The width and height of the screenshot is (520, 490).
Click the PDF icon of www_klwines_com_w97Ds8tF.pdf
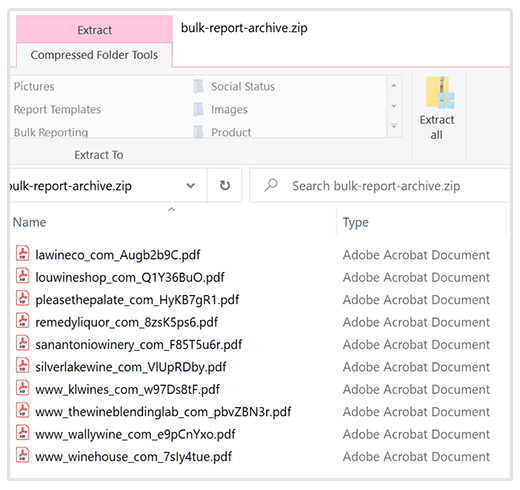(23, 388)
